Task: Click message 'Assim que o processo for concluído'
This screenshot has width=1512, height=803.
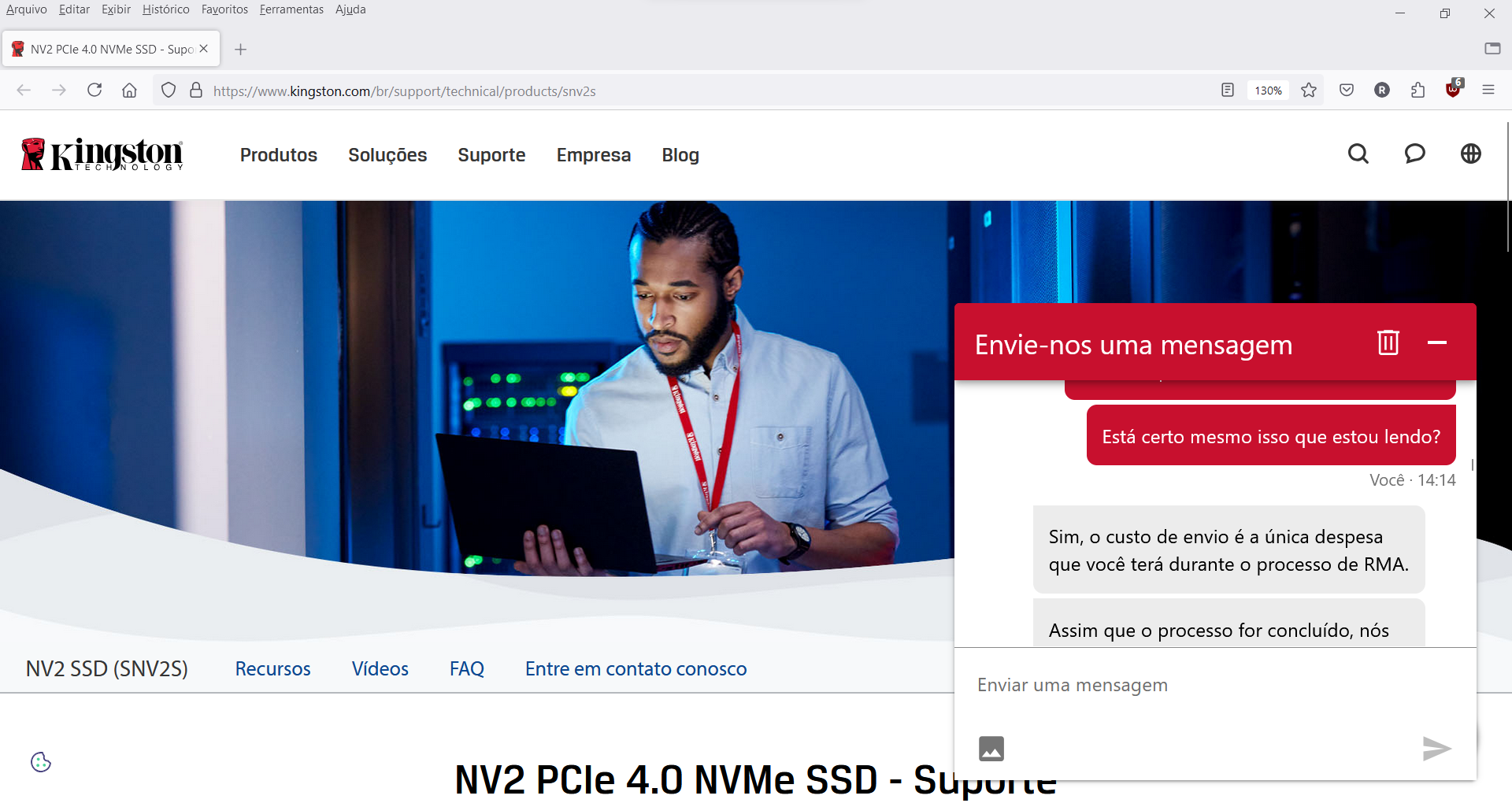Action: [1228, 624]
